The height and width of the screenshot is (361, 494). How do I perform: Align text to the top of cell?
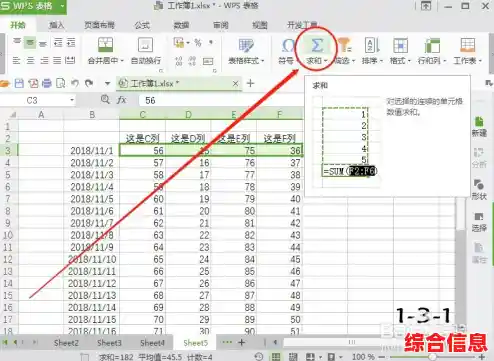(17, 41)
